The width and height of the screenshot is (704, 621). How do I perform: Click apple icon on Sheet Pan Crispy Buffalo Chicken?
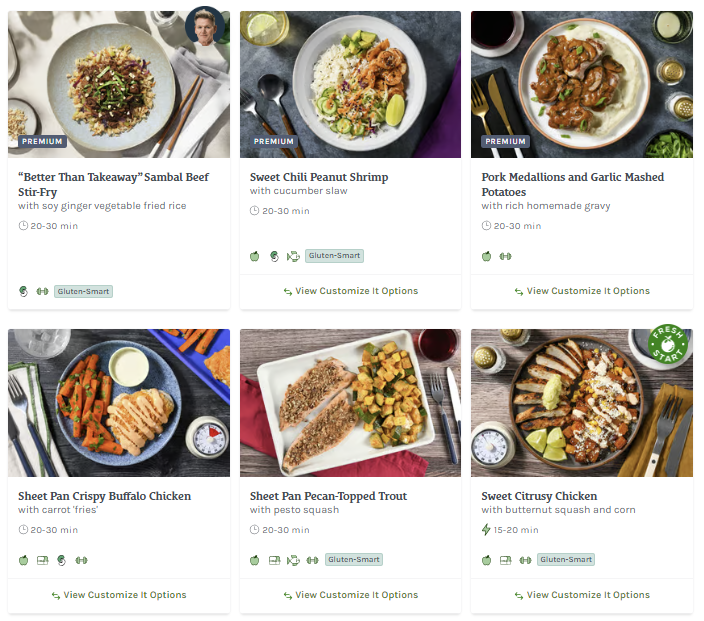23,560
